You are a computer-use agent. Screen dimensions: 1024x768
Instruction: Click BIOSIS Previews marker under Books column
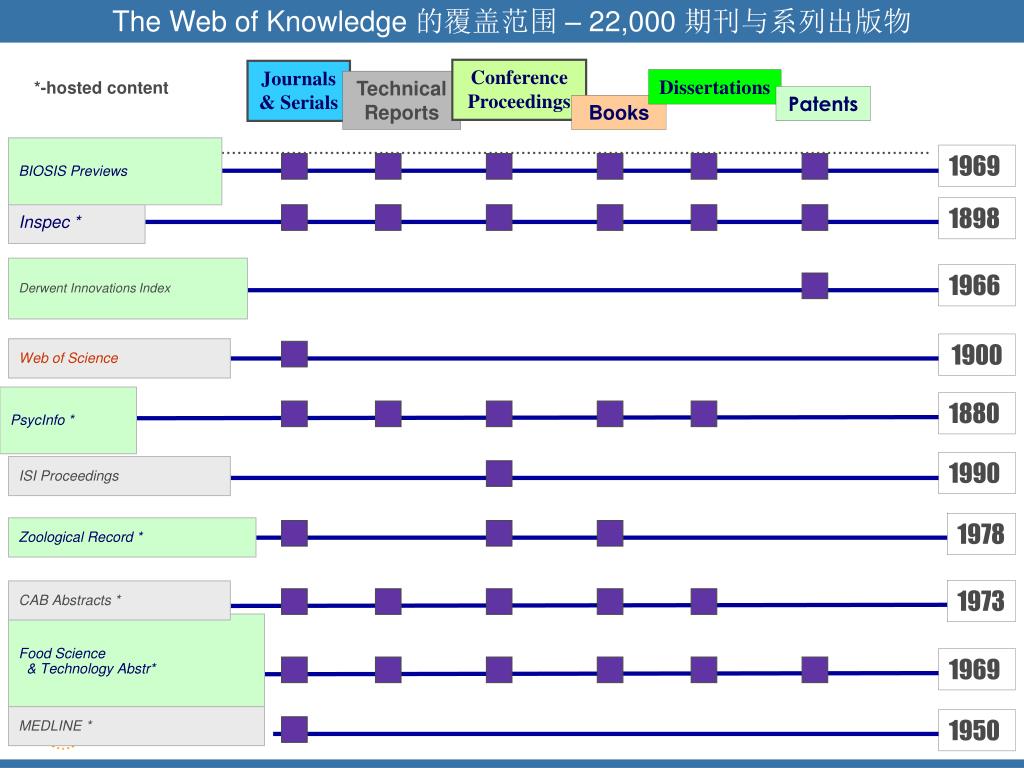pos(610,167)
